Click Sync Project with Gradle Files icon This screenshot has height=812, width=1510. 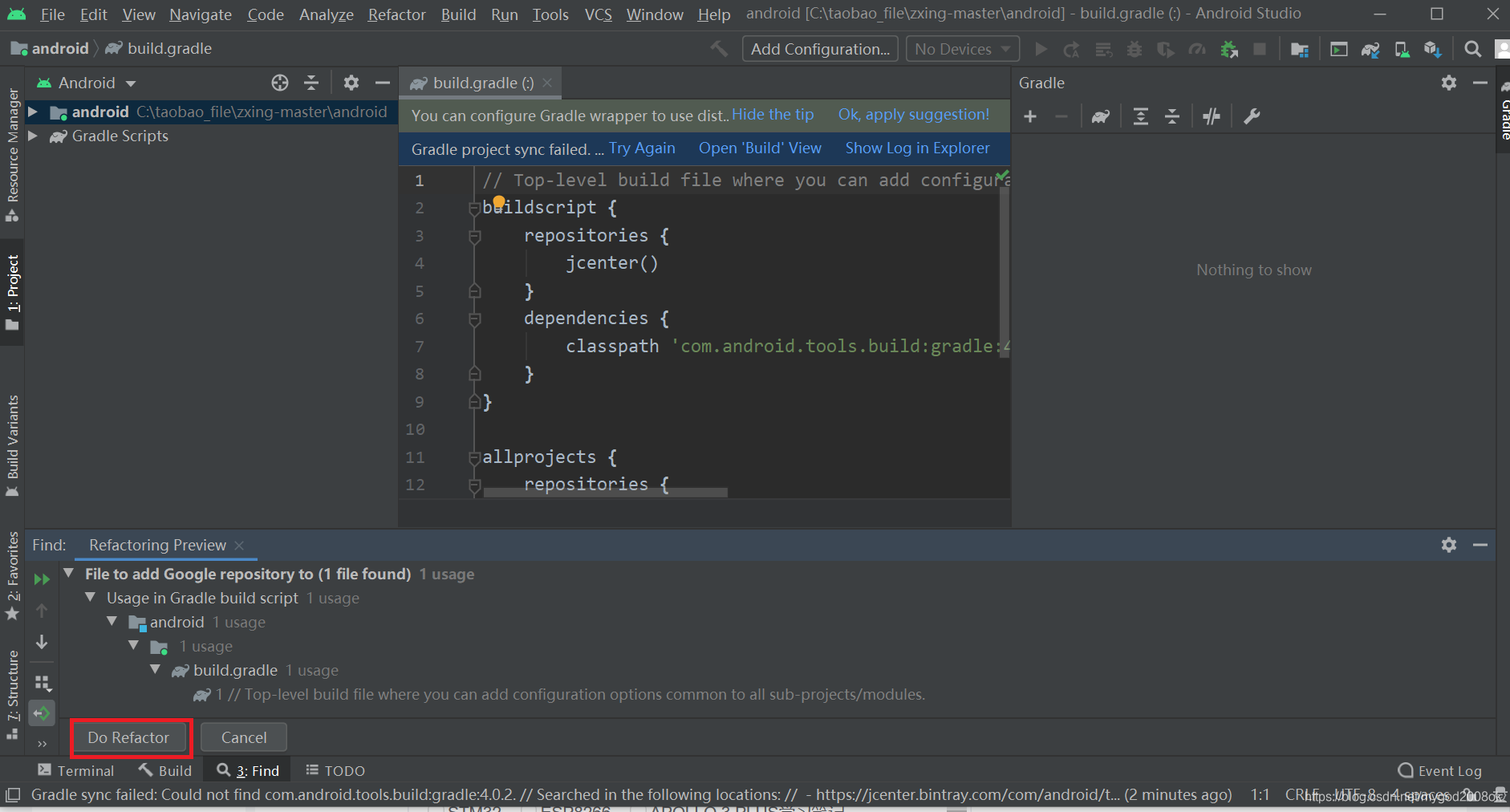click(1370, 49)
